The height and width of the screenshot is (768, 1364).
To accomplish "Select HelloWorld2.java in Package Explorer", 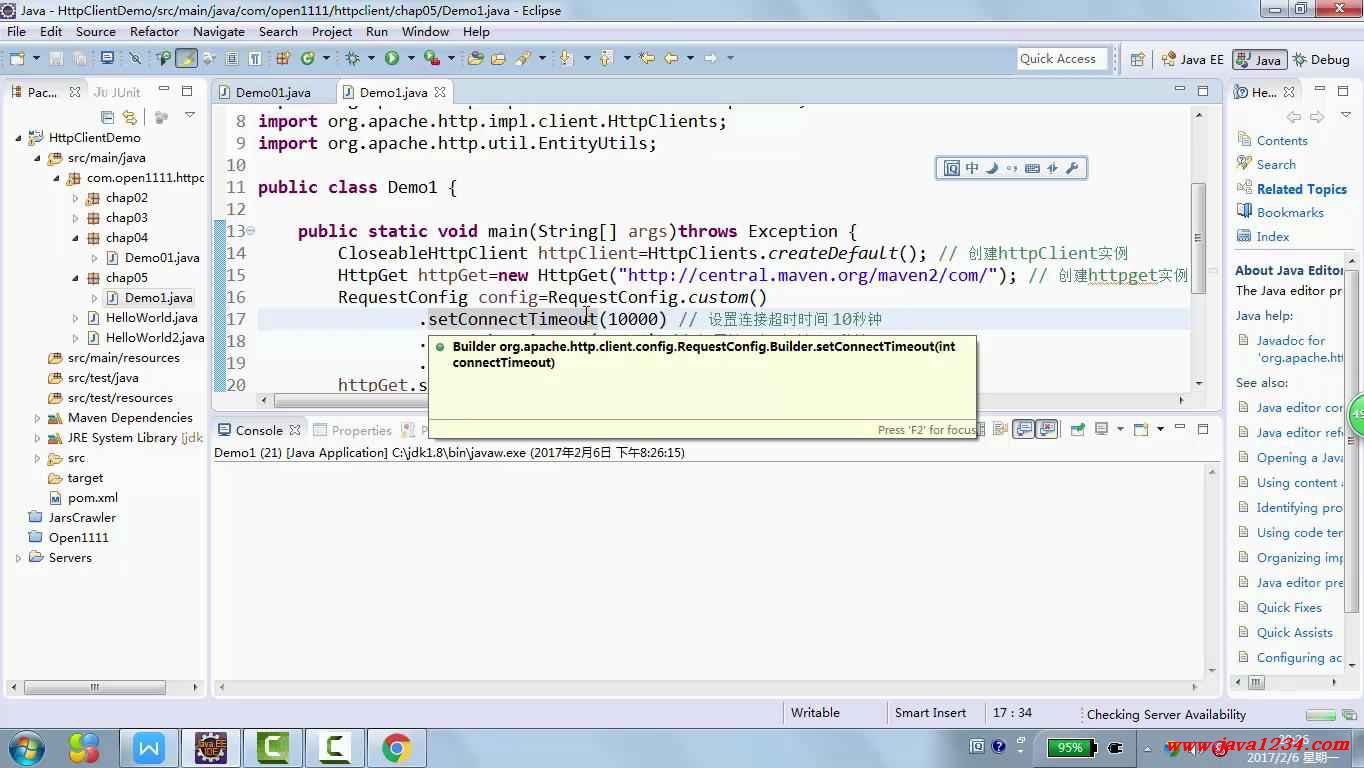I will click(154, 338).
